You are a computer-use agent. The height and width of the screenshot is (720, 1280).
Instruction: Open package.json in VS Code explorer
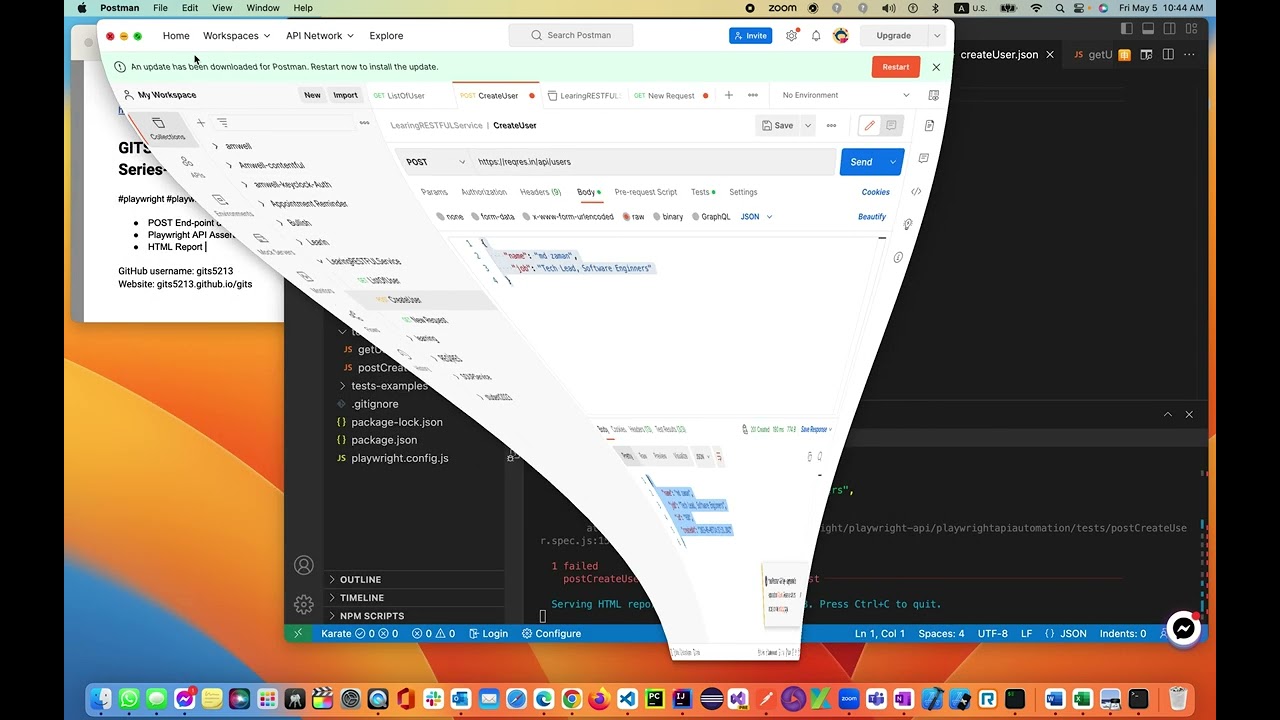click(384, 440)
